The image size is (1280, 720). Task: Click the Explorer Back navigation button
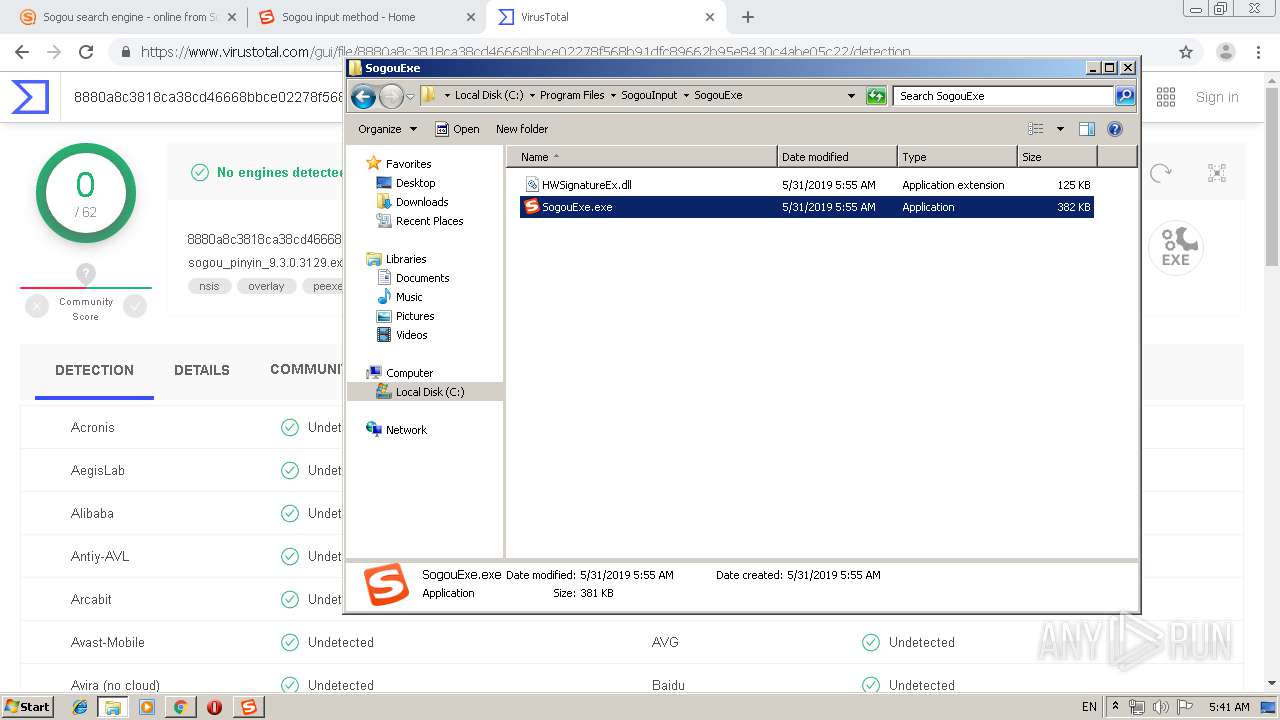(363, 96)
